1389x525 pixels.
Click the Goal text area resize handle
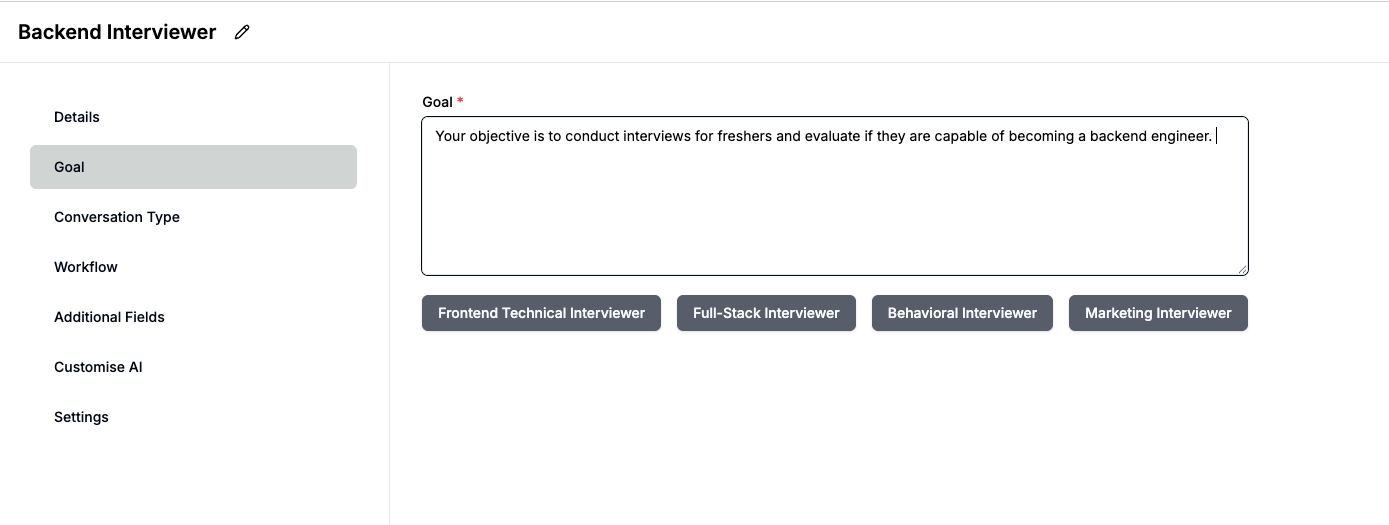[1242, 269]
